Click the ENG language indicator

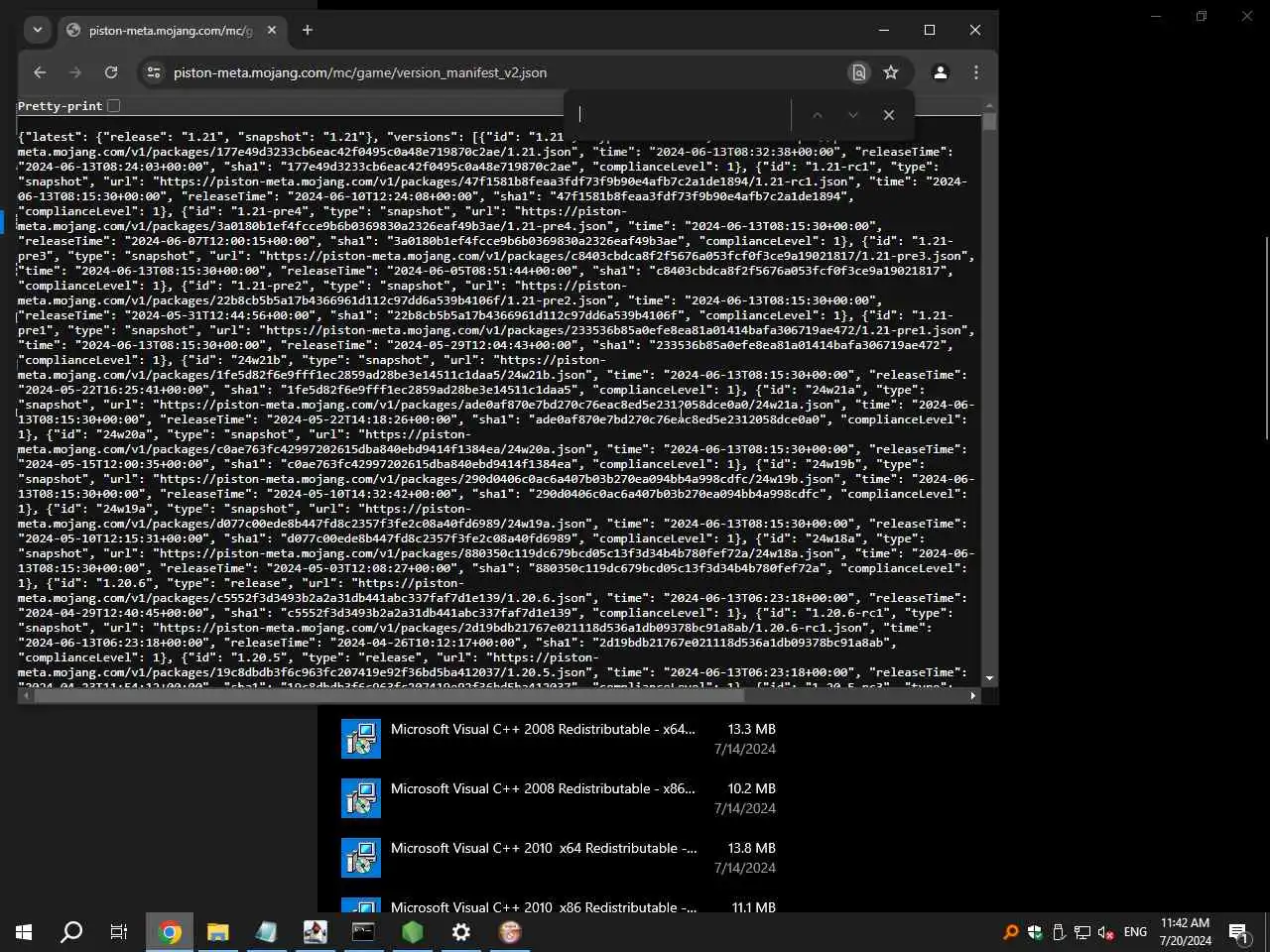coord(1135,932)
